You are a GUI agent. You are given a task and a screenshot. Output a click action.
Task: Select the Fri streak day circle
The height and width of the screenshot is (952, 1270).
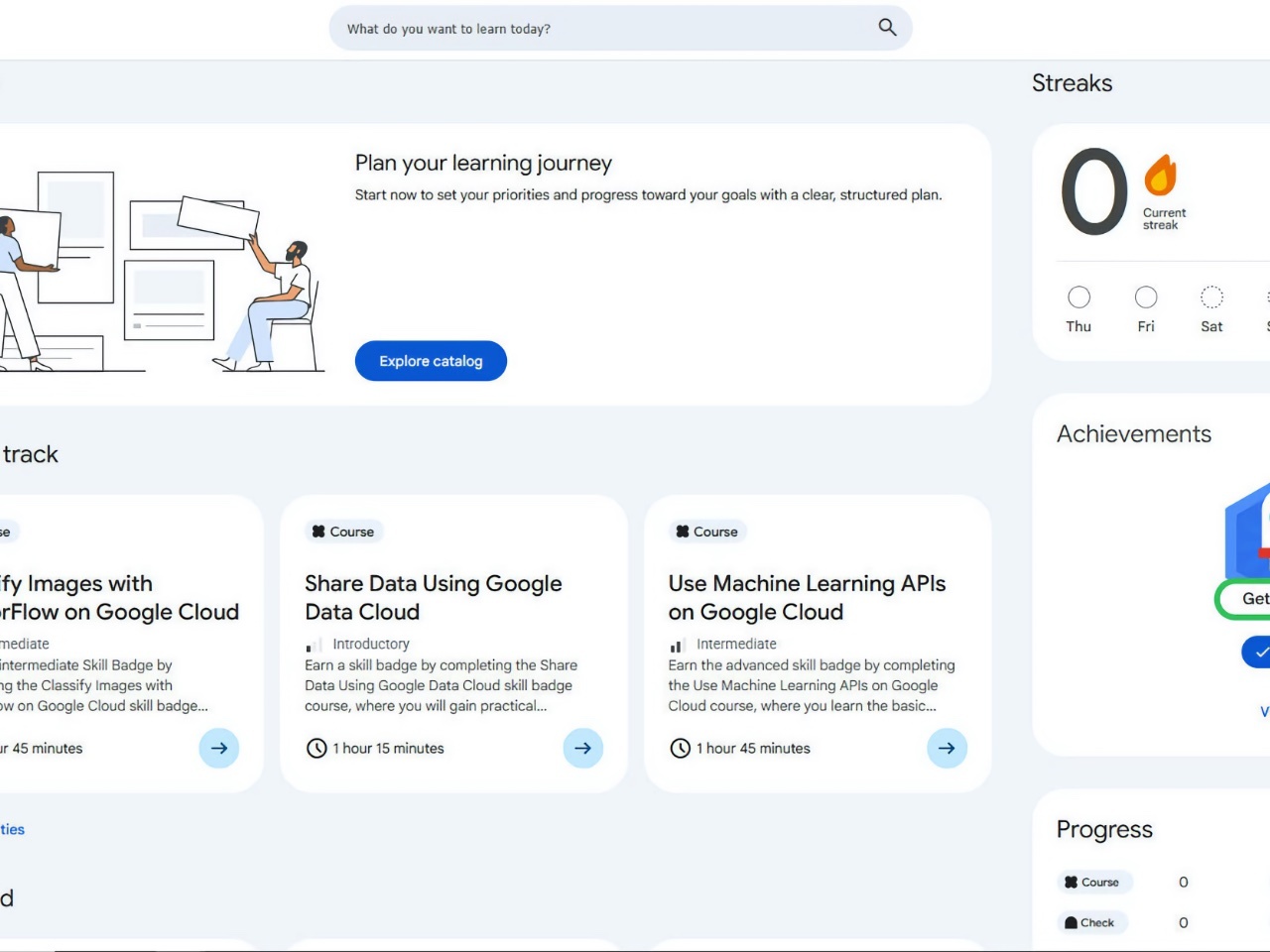click(x=1145, y=296)
